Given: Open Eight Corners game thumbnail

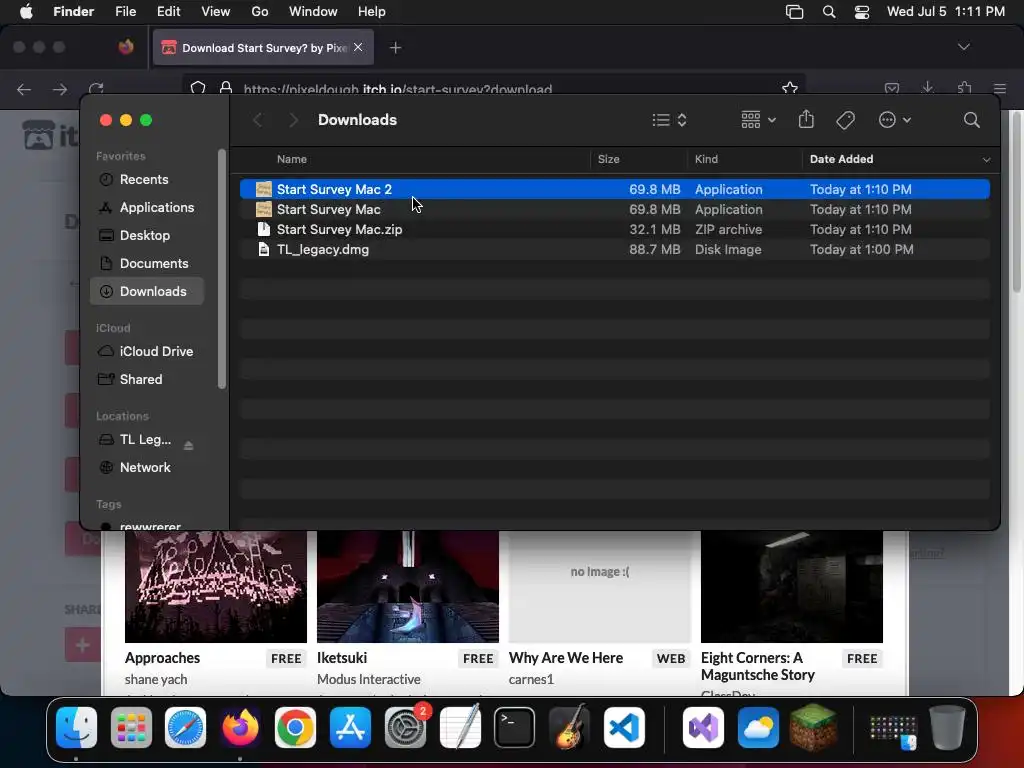Looking at the screenshot, I should click(792, 586).
